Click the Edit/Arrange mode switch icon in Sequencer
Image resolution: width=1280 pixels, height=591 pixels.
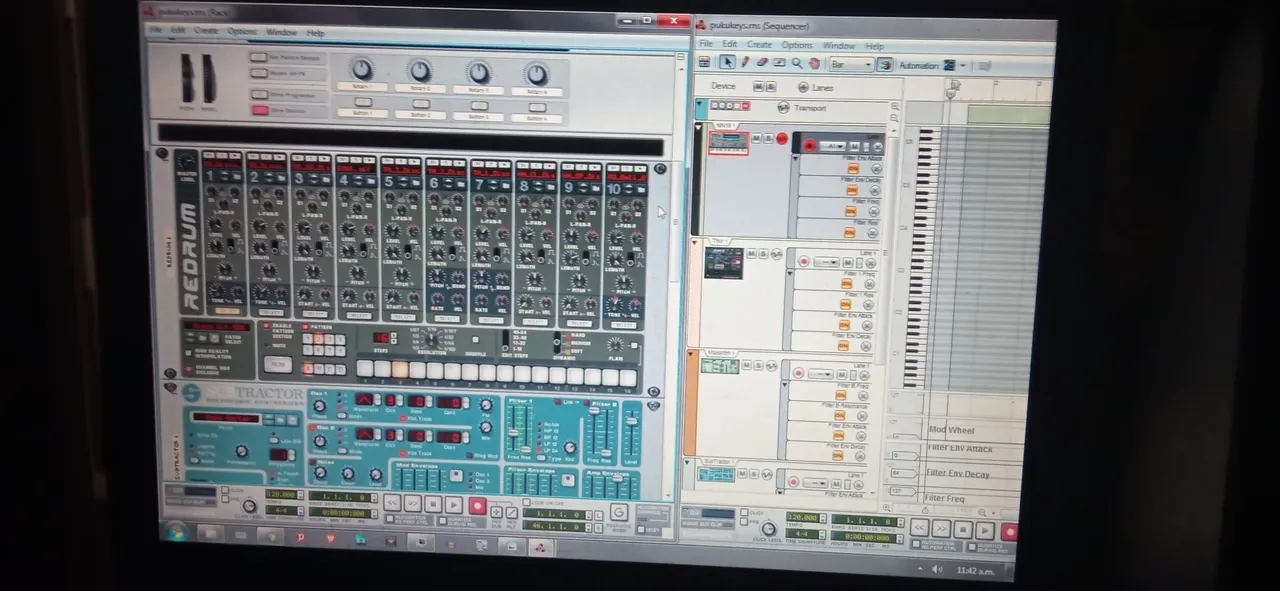click(706, 63)
